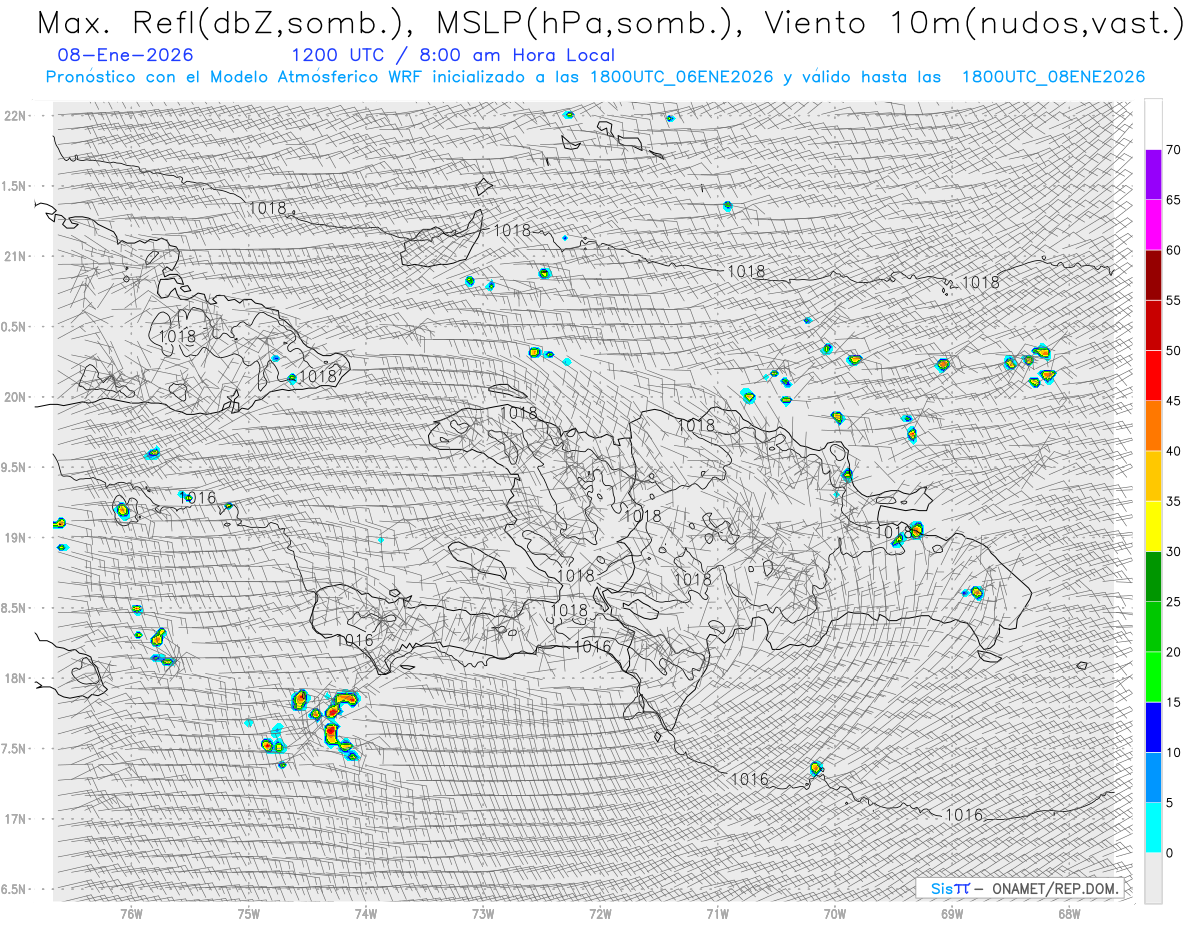1200x927 pixels.
Task: Click the cyan 0–5 dBZ colorbar segment
Action: point(1153,828)
